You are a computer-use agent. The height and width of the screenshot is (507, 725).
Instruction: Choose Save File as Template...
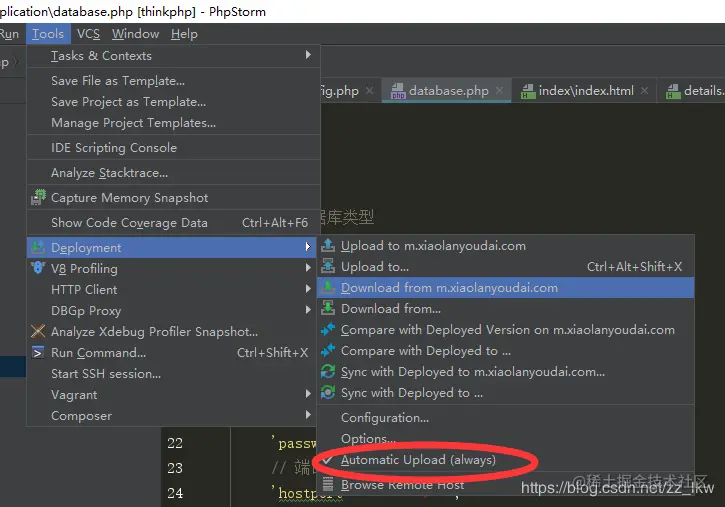coord(173,81)
